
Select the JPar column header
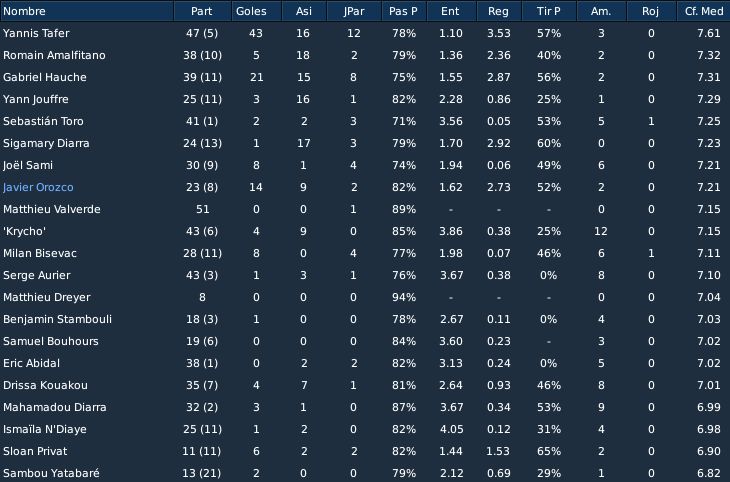[x=354, y=11]
